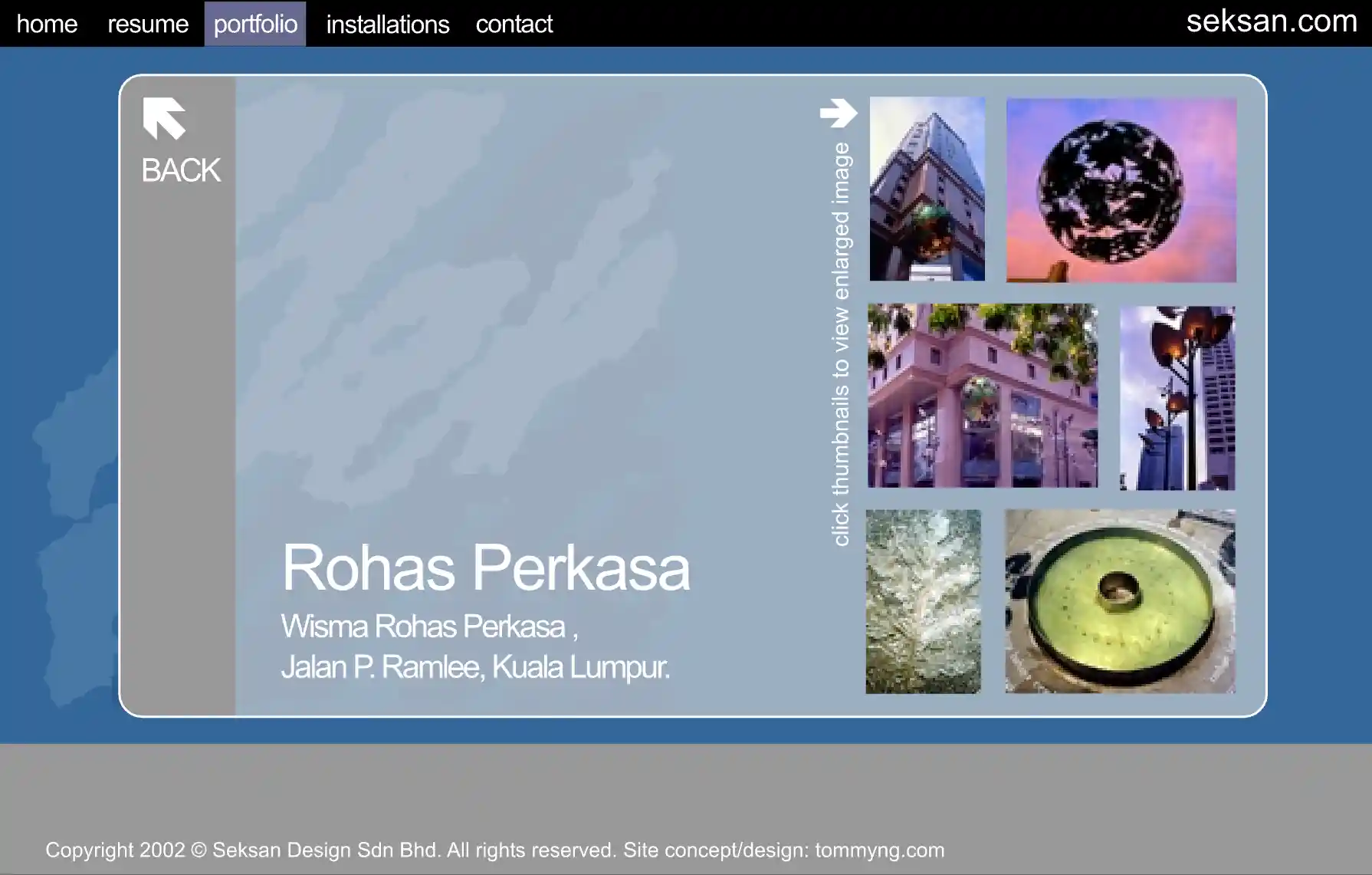Click the BACK text label

(181, 170)
